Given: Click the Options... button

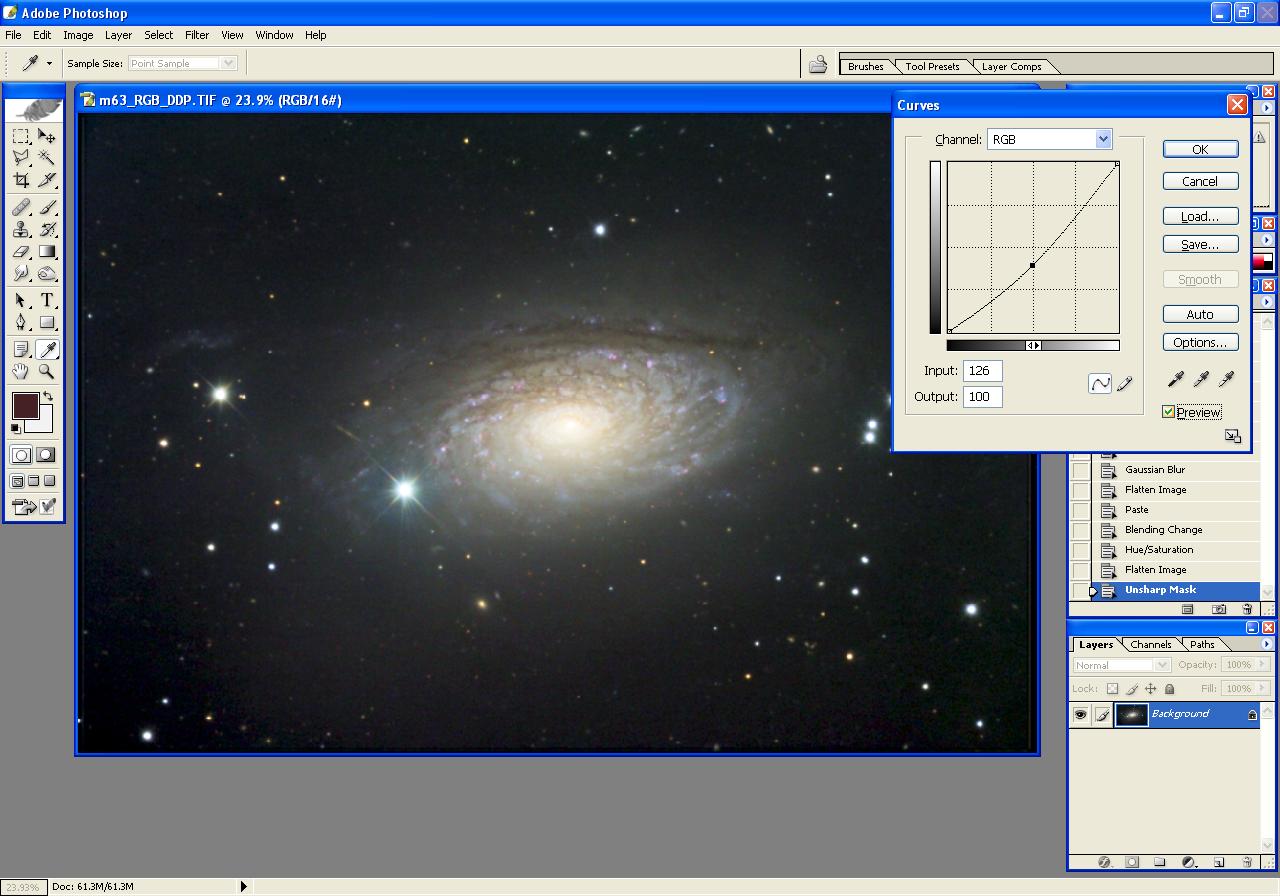Looking at the screenshot, I should point(1200,342).
